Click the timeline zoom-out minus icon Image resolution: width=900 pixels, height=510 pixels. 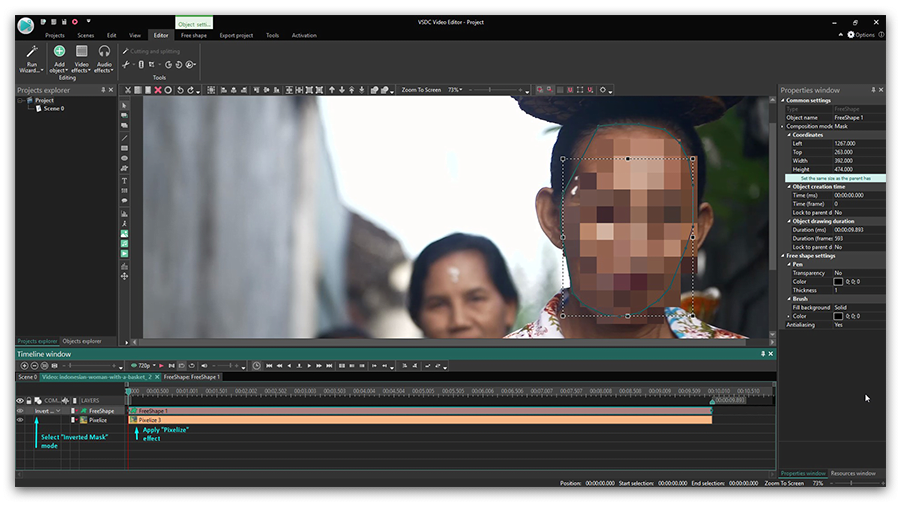(x=34, y=365)
